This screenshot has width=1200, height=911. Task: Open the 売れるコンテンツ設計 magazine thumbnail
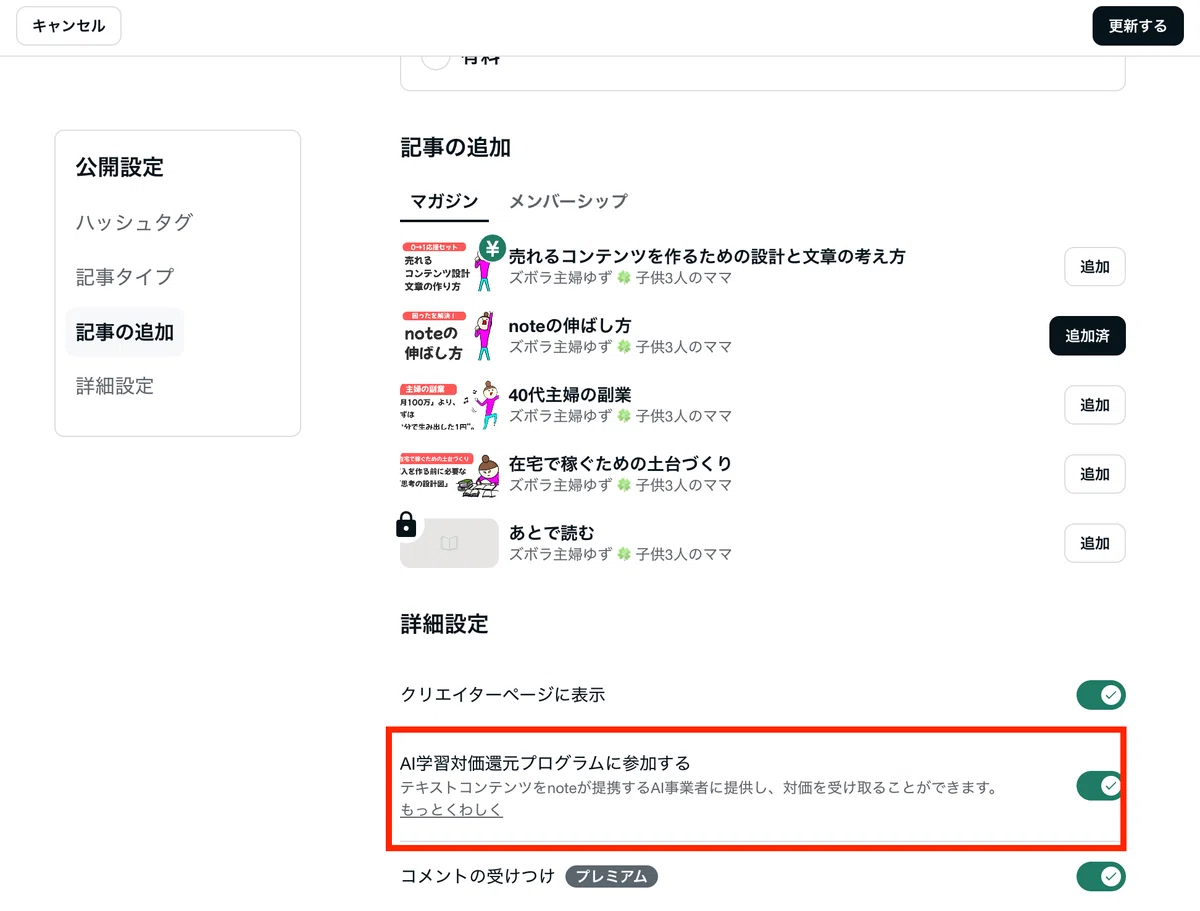click(449, 266)
